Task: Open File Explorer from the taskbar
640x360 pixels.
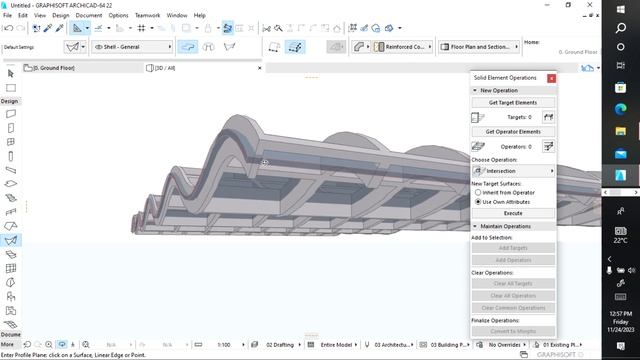Action: tap(620, 131)
